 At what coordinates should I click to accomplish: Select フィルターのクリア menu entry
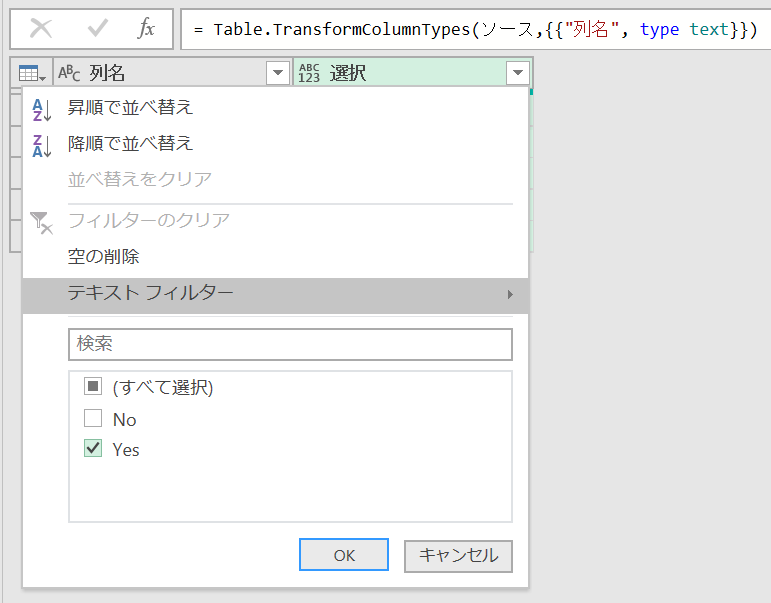275,220
